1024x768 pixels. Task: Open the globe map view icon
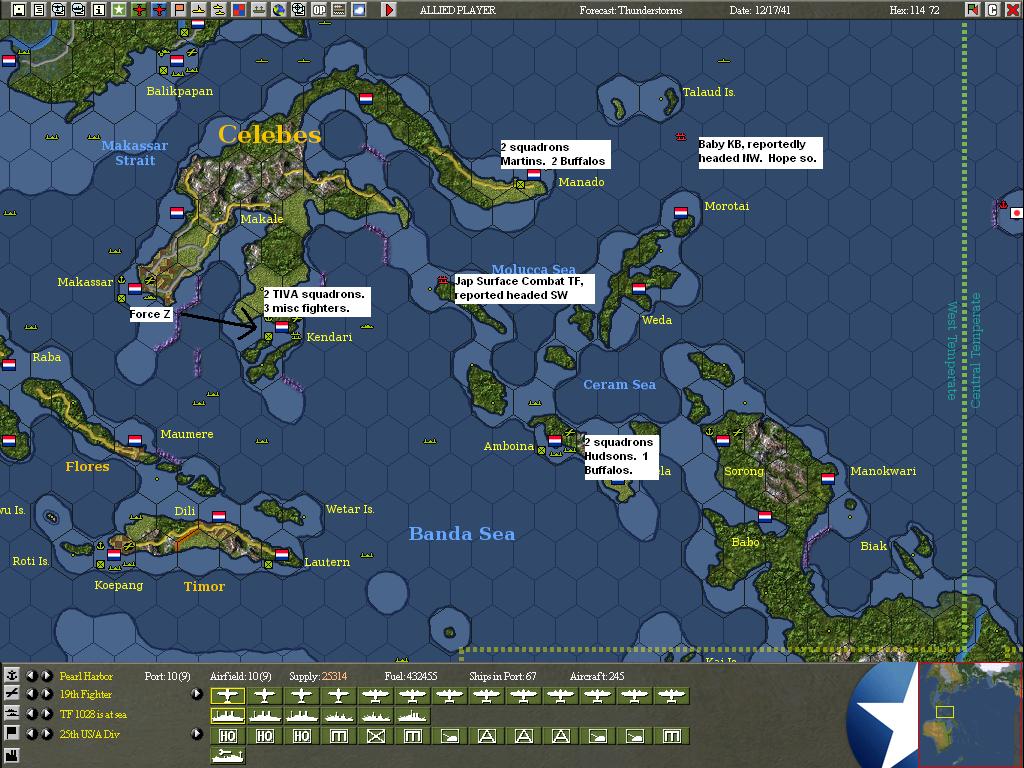point(280,9)
